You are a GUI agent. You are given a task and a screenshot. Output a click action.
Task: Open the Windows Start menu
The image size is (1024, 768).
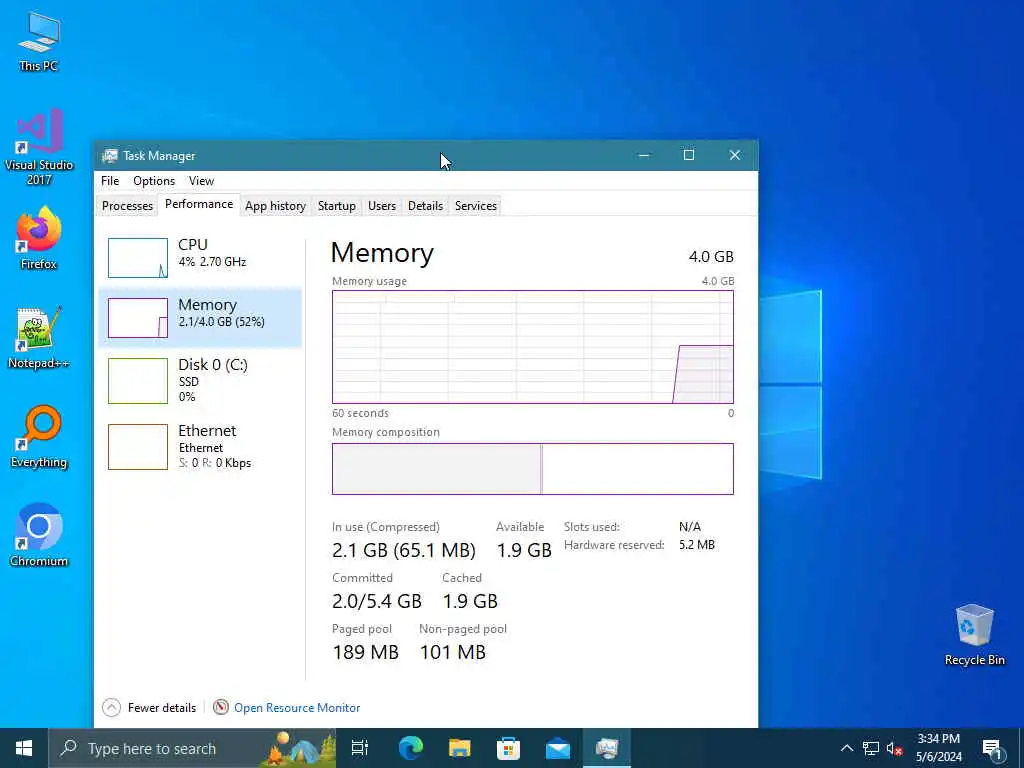[x=24, y=748]
